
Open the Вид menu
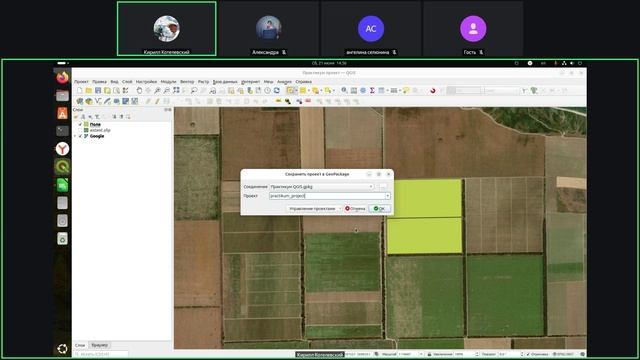pyautogui.click(x=114, y=82)
